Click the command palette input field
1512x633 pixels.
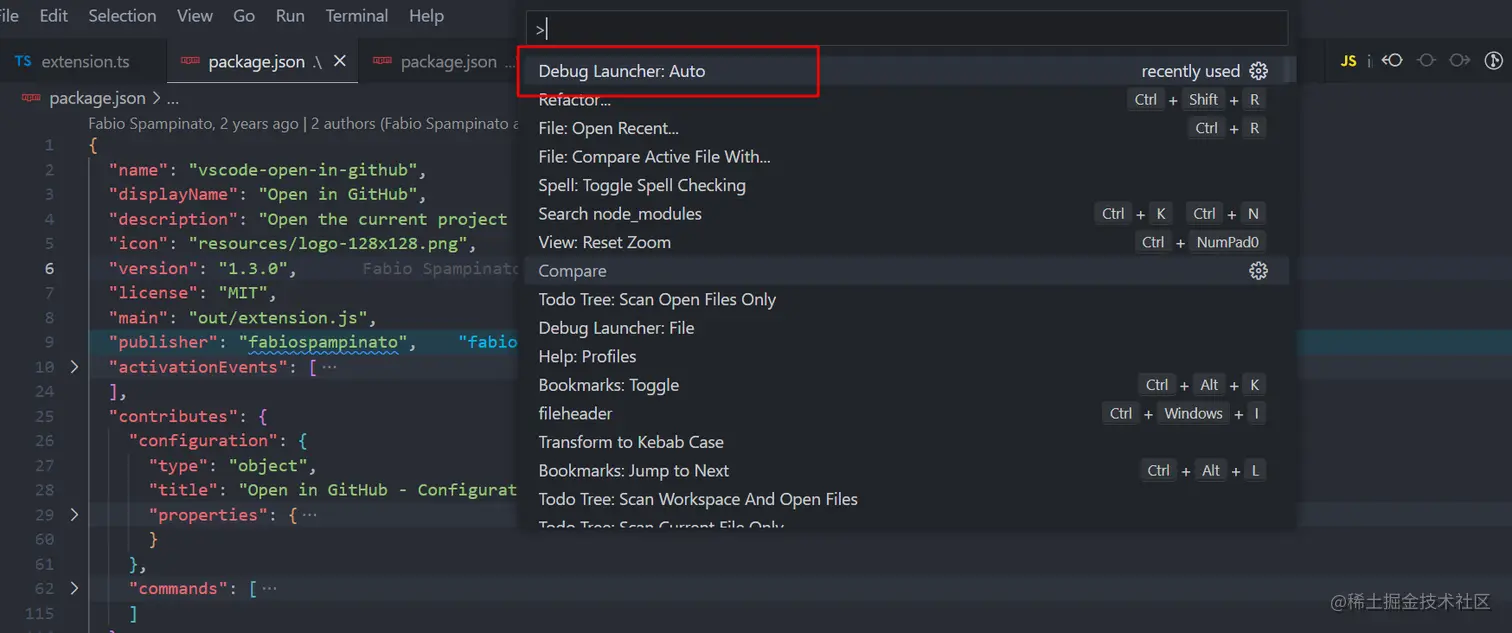(907, 29)
